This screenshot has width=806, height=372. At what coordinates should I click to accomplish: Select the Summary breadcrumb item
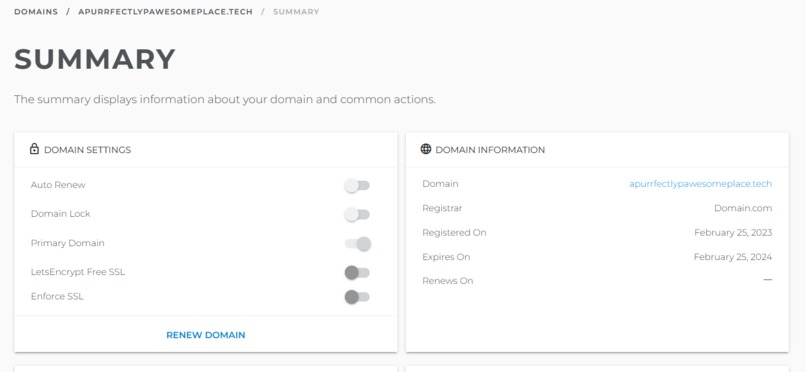(x=296, y=11)
